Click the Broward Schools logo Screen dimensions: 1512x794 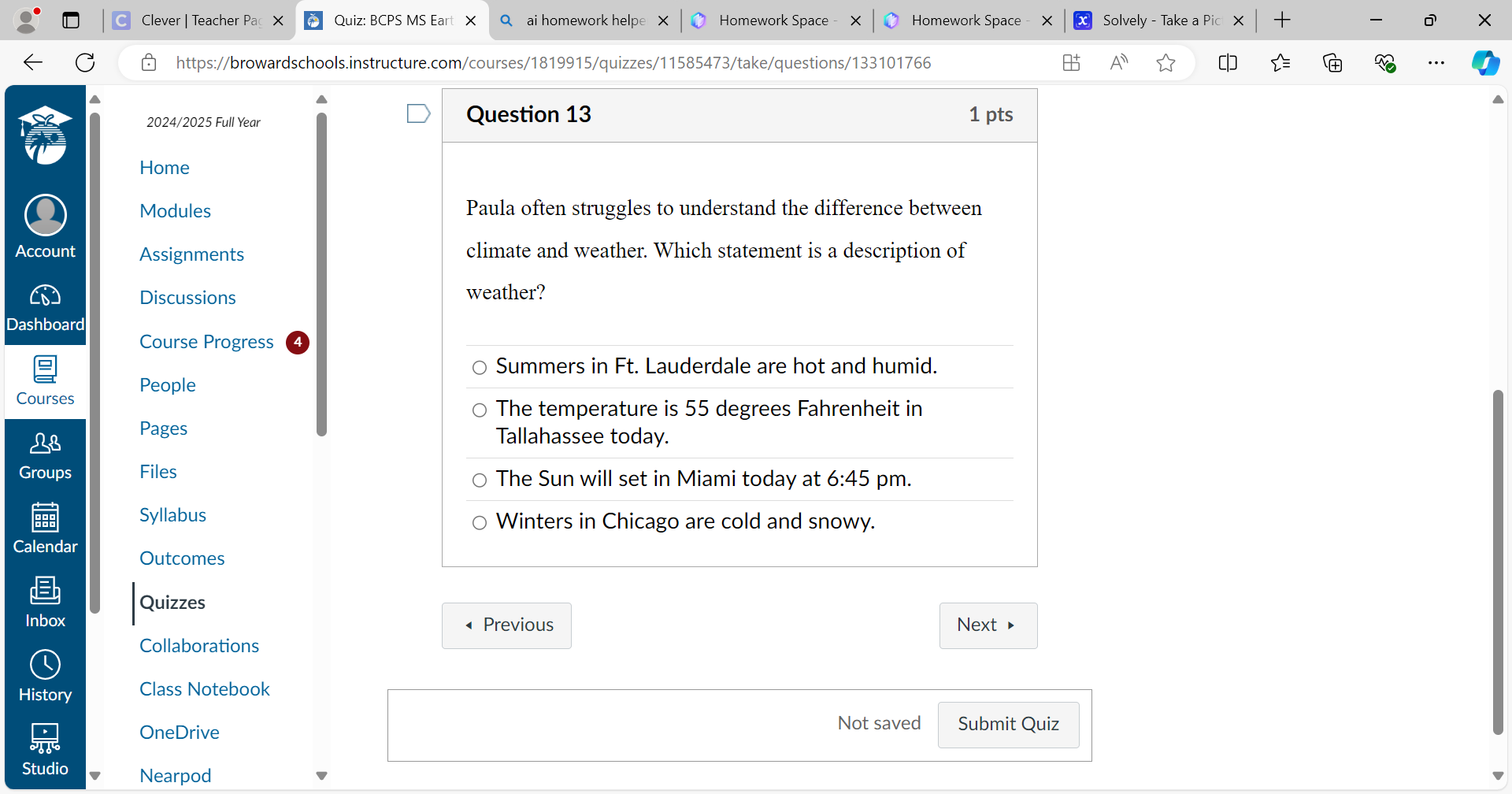tap(45, 135)
